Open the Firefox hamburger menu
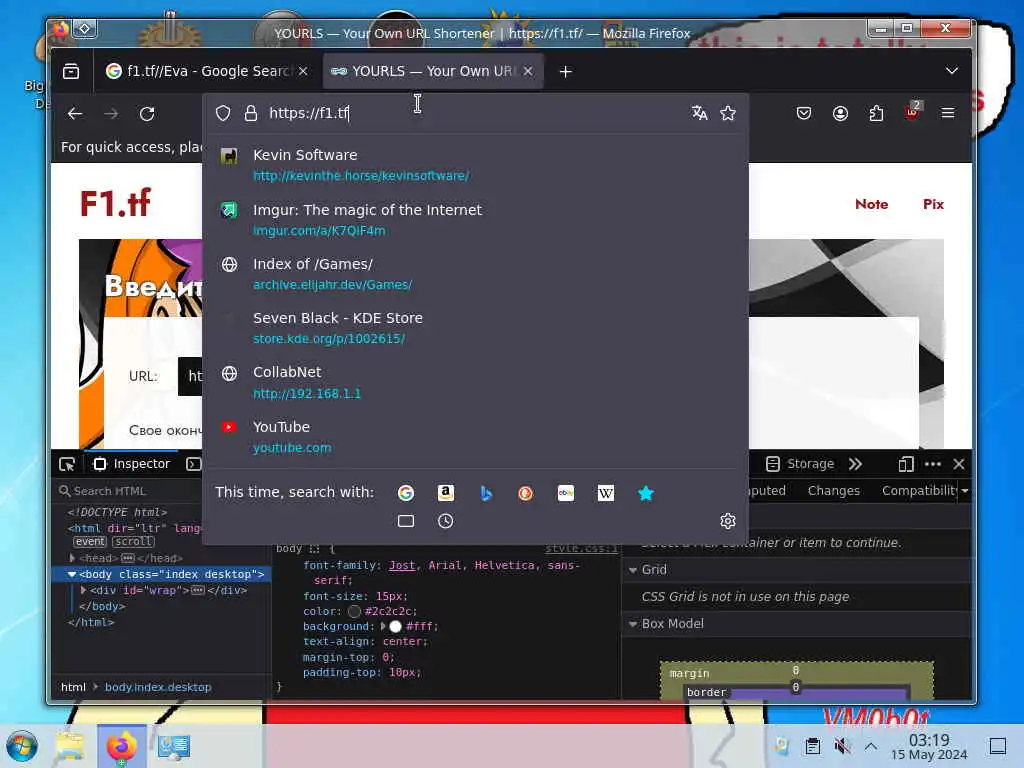Viewport: 1024px width, 768px height. 948,114
